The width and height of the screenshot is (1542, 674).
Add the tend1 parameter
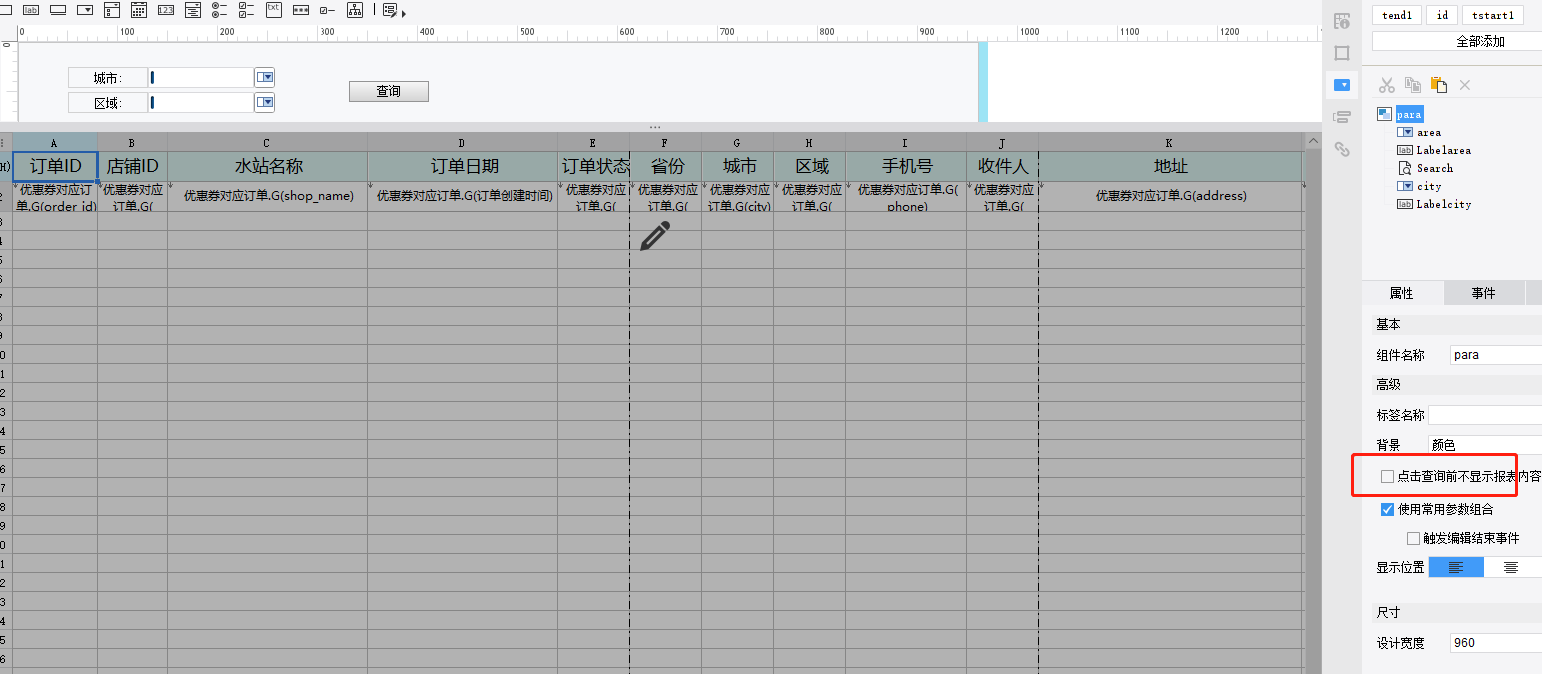click(1397, 15)
